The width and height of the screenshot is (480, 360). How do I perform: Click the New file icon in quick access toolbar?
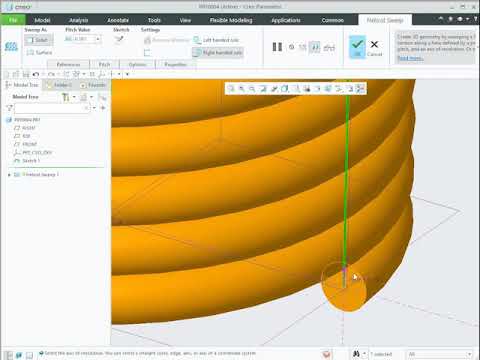(x=7, y=74)
